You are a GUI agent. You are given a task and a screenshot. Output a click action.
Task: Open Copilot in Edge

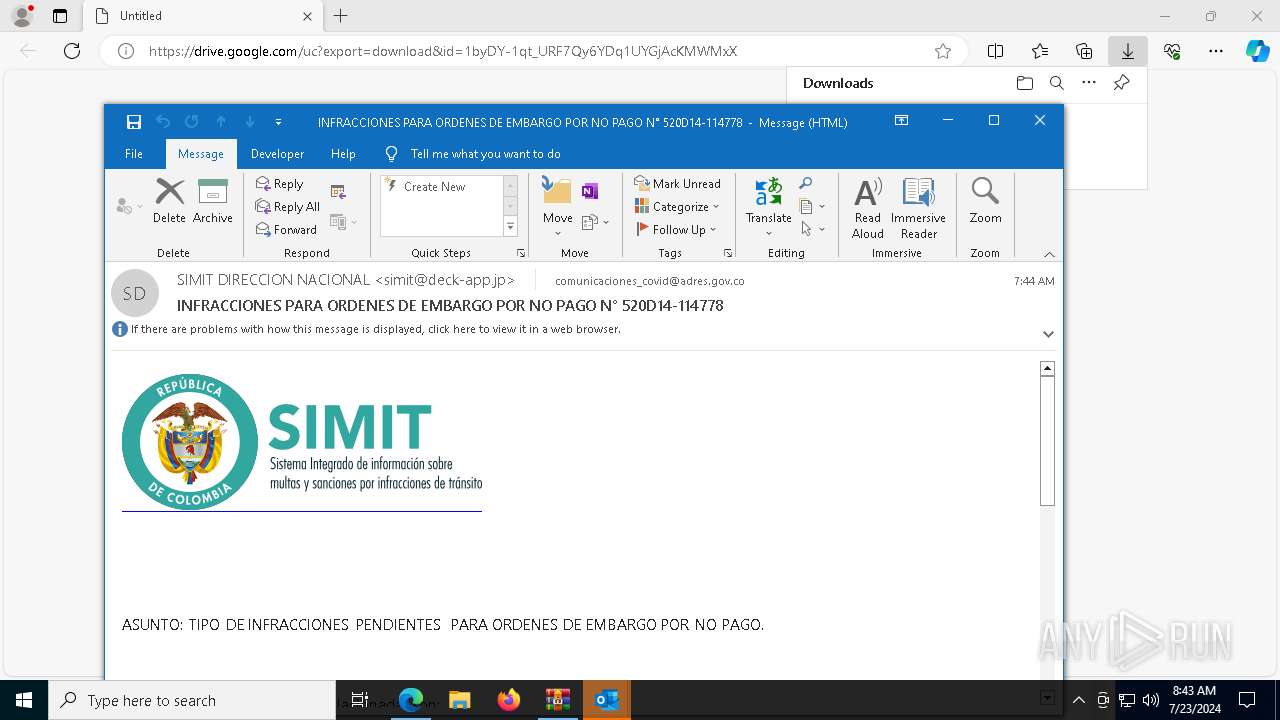[1257, 51]
